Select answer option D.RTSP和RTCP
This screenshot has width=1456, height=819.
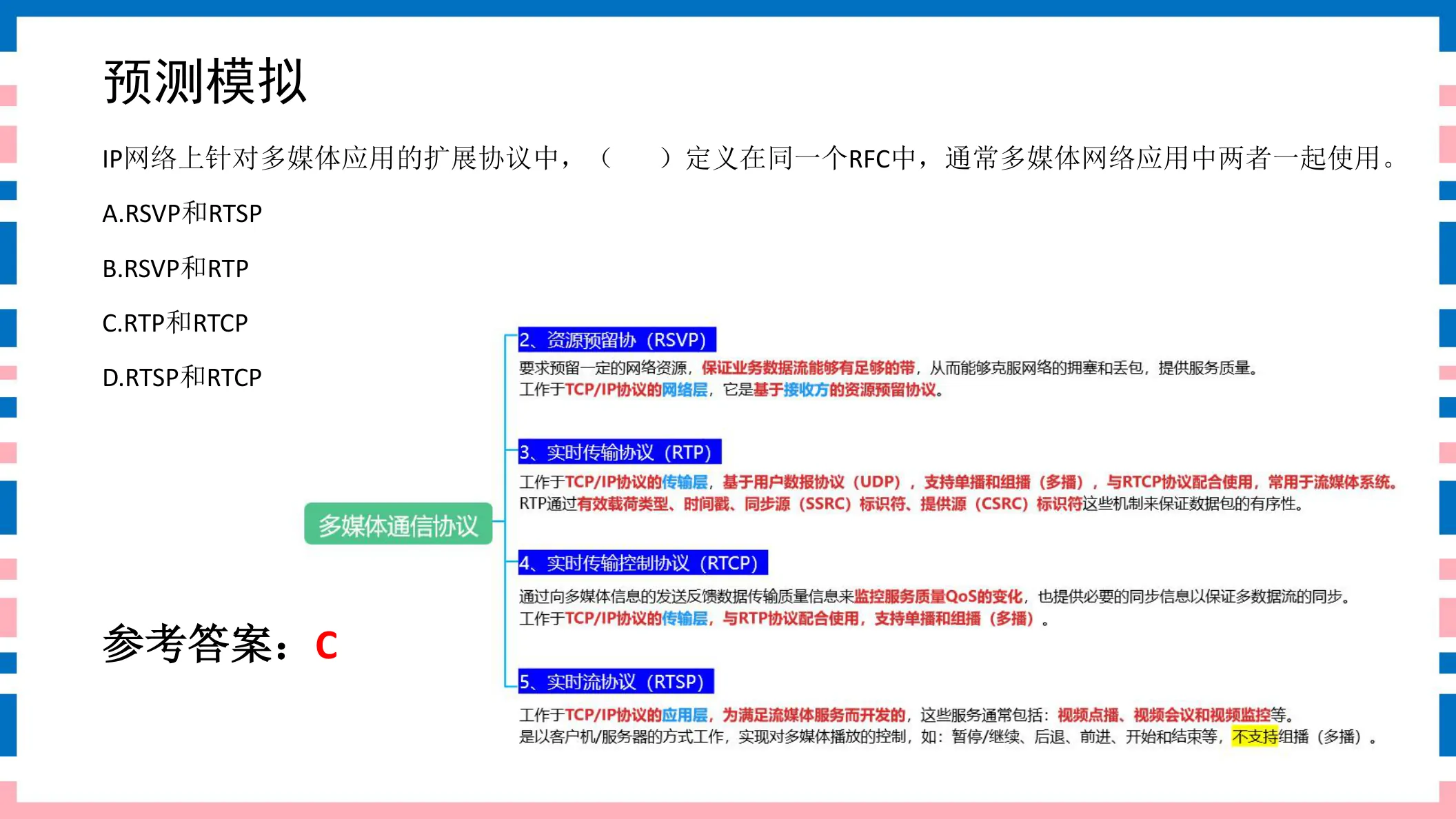coord(182,377)
